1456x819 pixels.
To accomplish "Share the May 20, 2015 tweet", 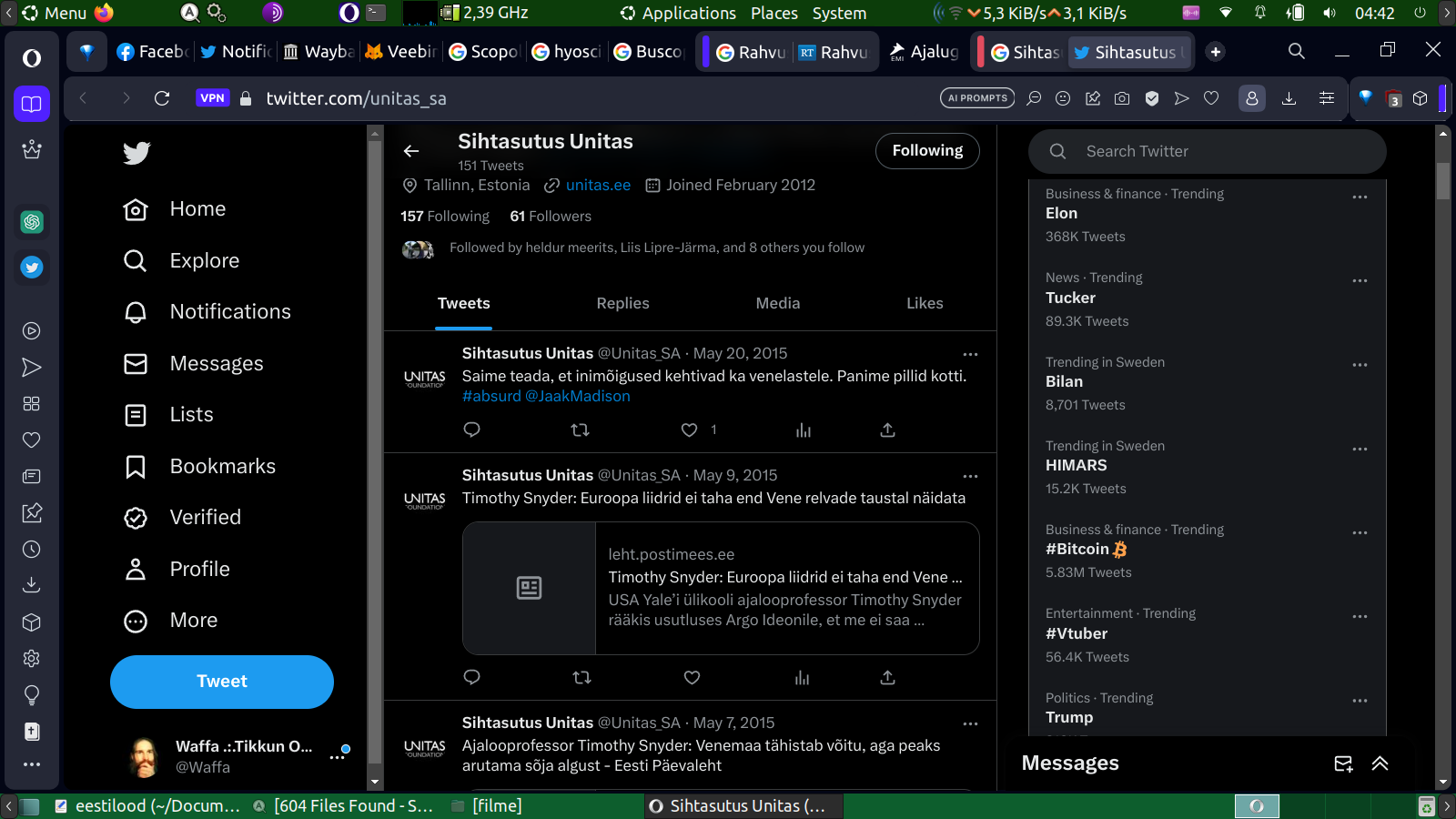I will [x=888, y=430].
